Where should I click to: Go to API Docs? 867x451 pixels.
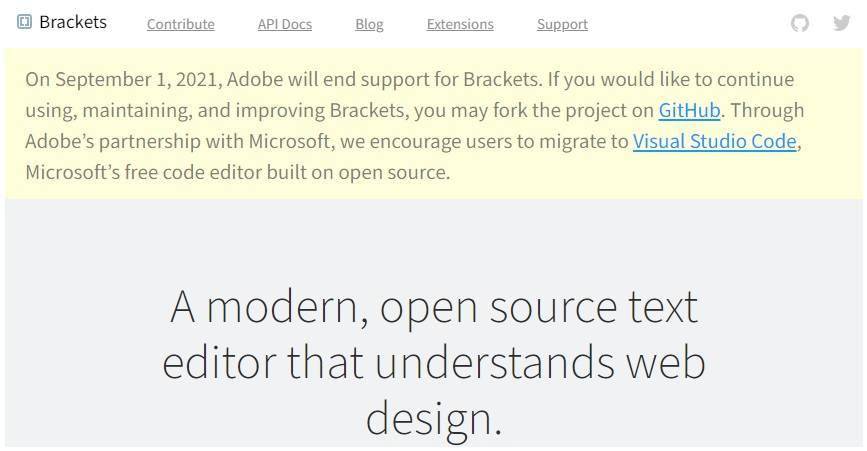point(285,24)
